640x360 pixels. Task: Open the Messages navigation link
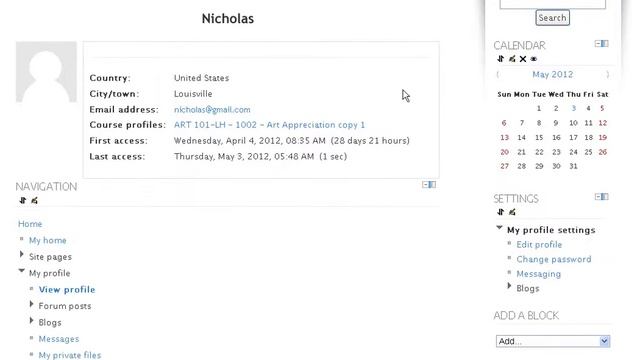[59, 339]
